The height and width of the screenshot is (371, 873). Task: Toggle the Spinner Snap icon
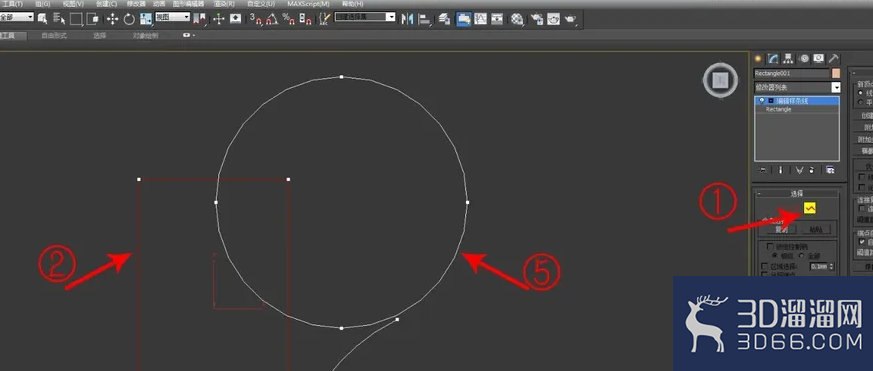(x=305, y=19)
